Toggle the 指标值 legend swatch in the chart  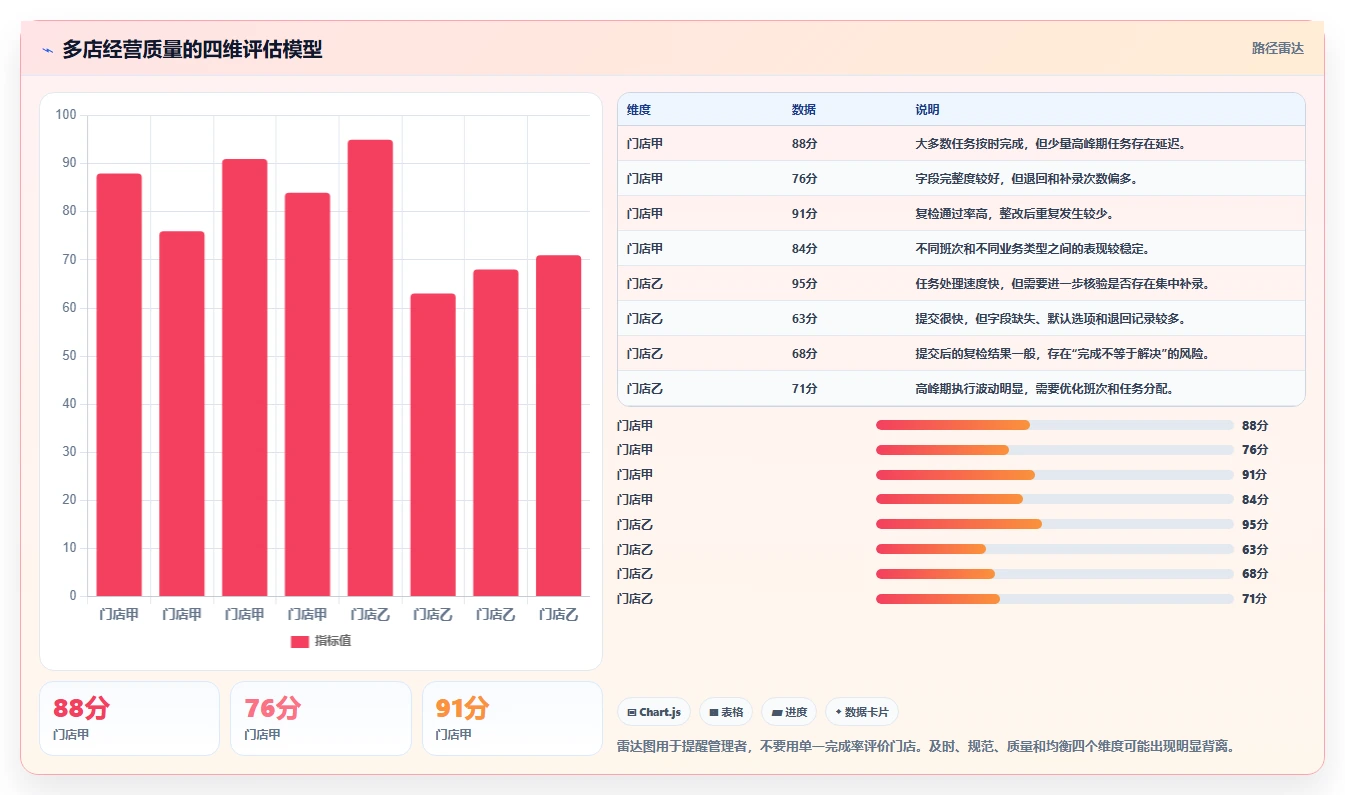pos(300,641)
